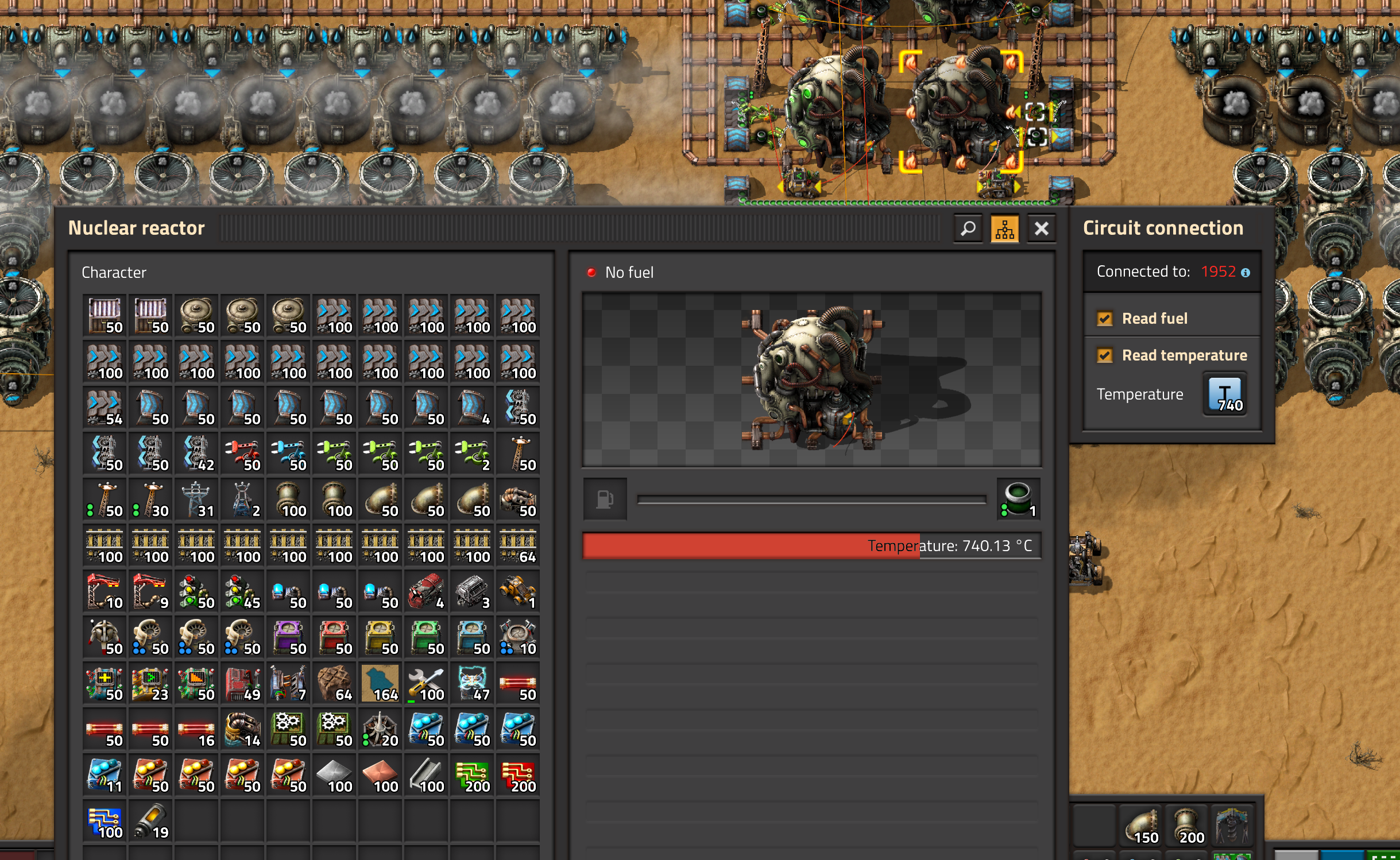
Task: Uncheck the Read fuel checkbox
Action: pyautogui.click(x=1105, y=318)
